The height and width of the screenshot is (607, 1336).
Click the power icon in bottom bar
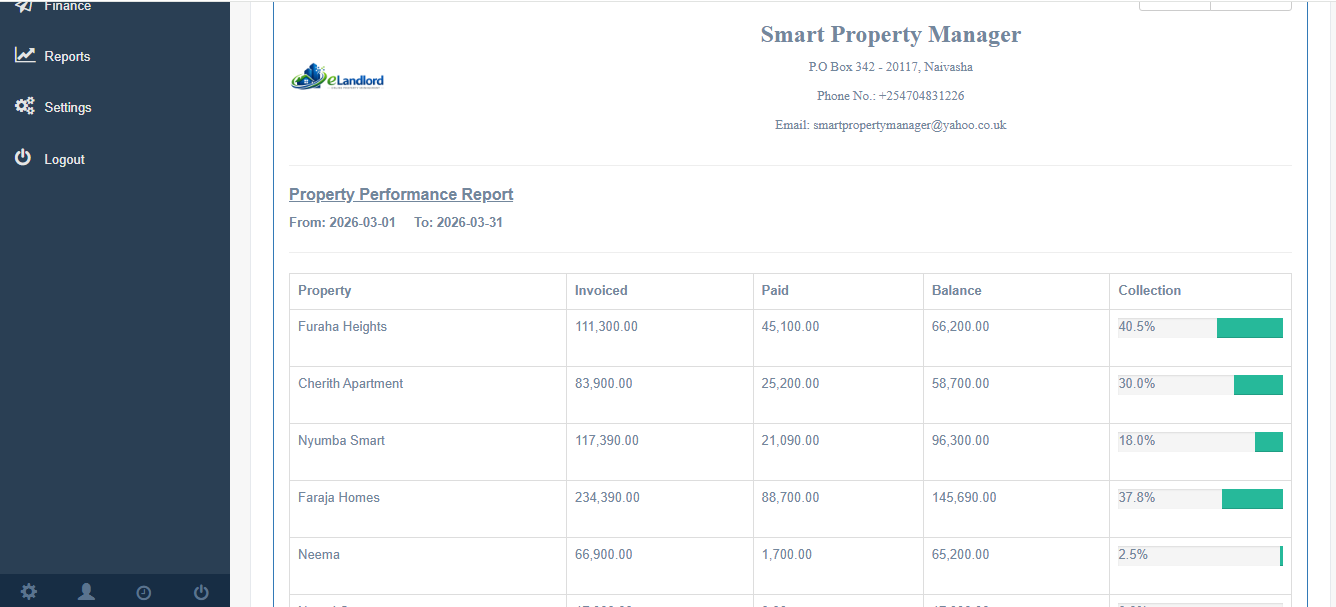click(x=201, y=592)
